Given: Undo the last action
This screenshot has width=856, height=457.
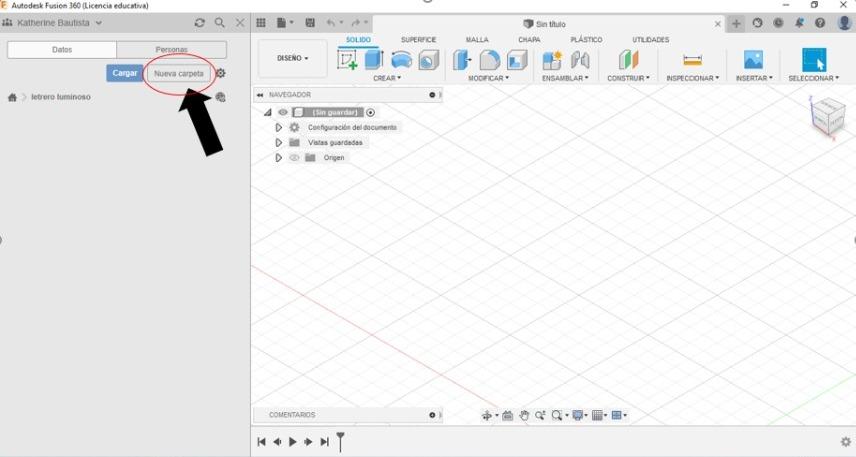Looking at the screenshot, I should coord(333,23).
